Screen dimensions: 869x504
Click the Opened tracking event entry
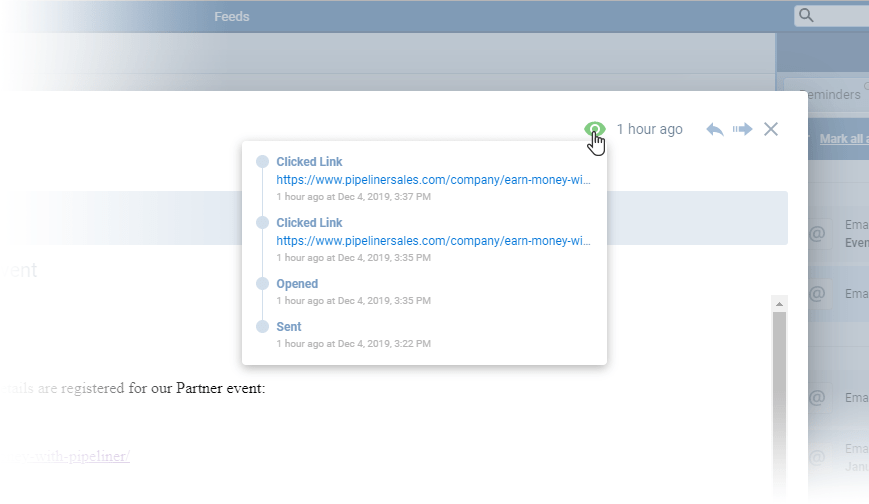point(297,284)
